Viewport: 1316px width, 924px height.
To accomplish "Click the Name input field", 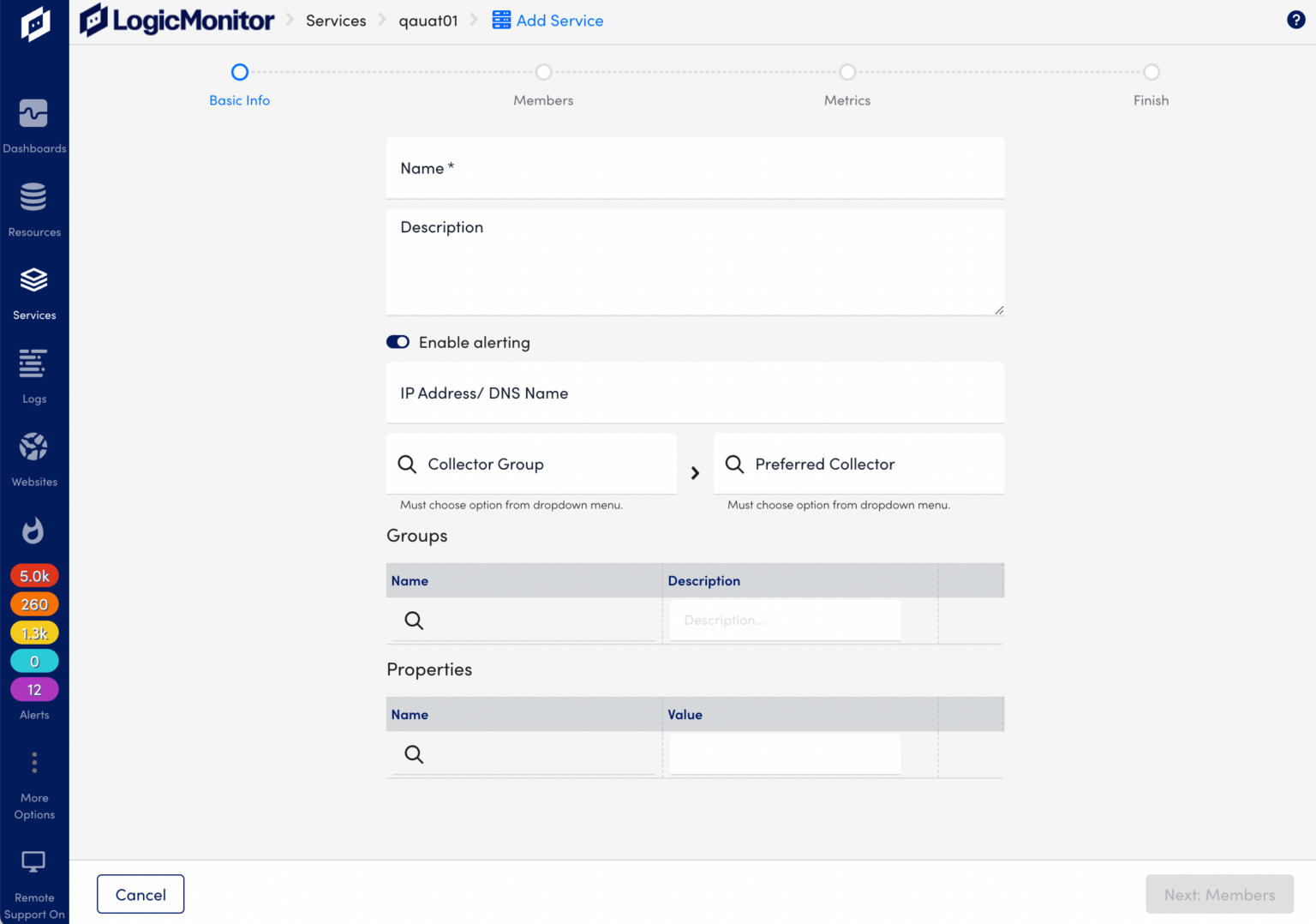I will (695, 168).
